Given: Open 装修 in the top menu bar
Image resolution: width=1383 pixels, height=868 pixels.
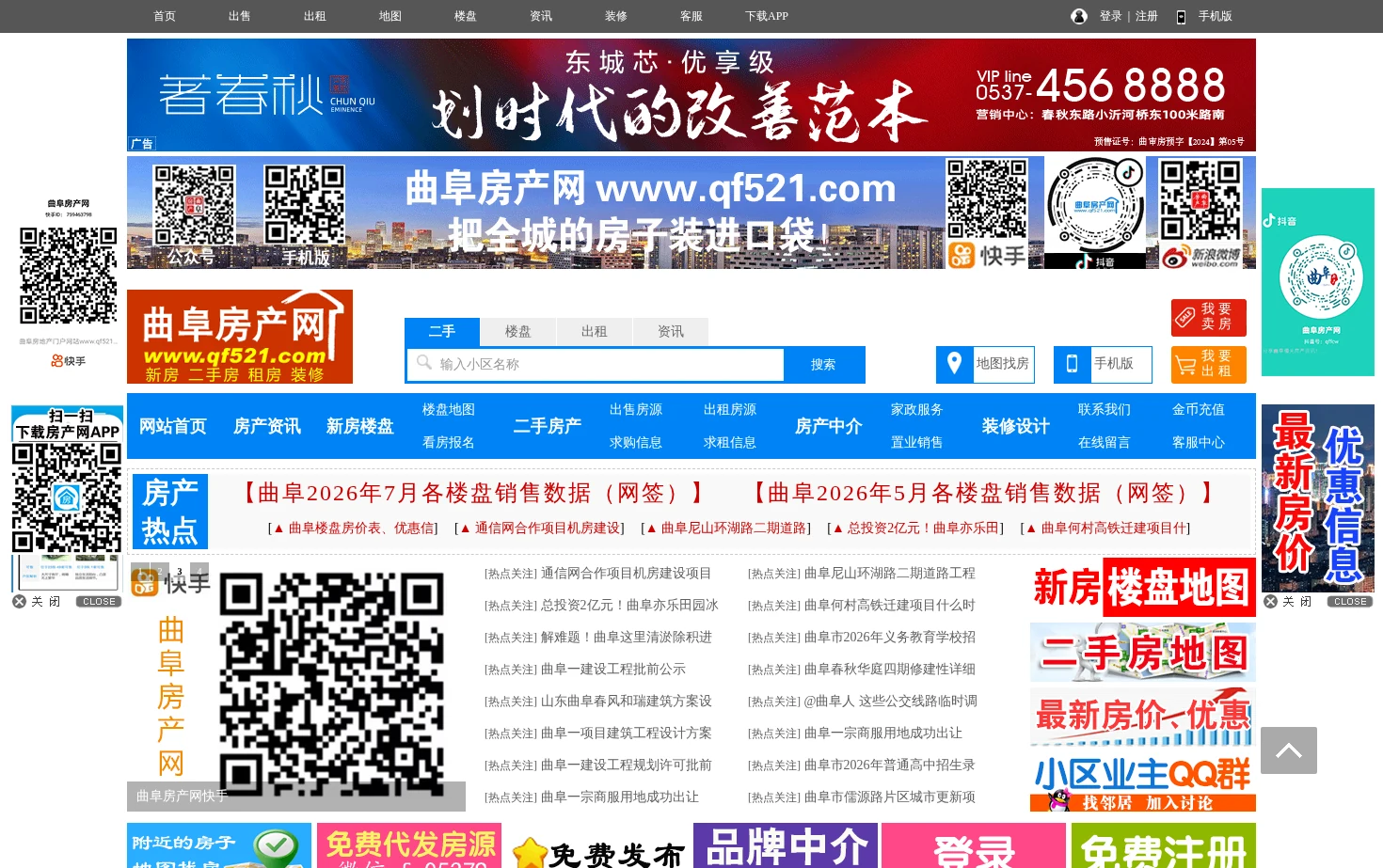Looking at the screenshot, I should click(x=616, y=16).
